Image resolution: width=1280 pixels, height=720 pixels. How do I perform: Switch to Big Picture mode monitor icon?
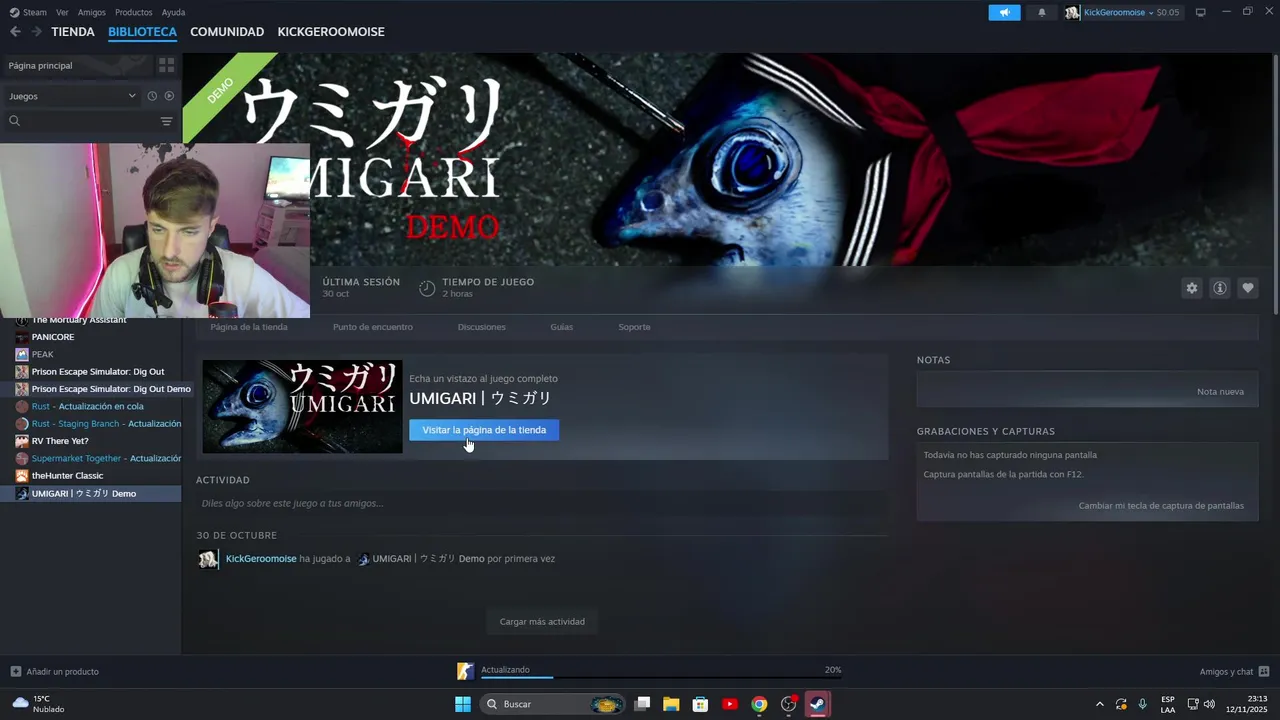1200,12
